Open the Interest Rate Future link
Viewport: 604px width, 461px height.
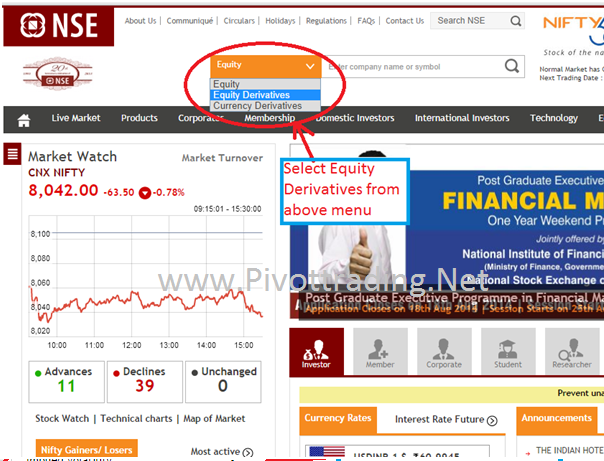pyautogui.click(x=440, y=419)
